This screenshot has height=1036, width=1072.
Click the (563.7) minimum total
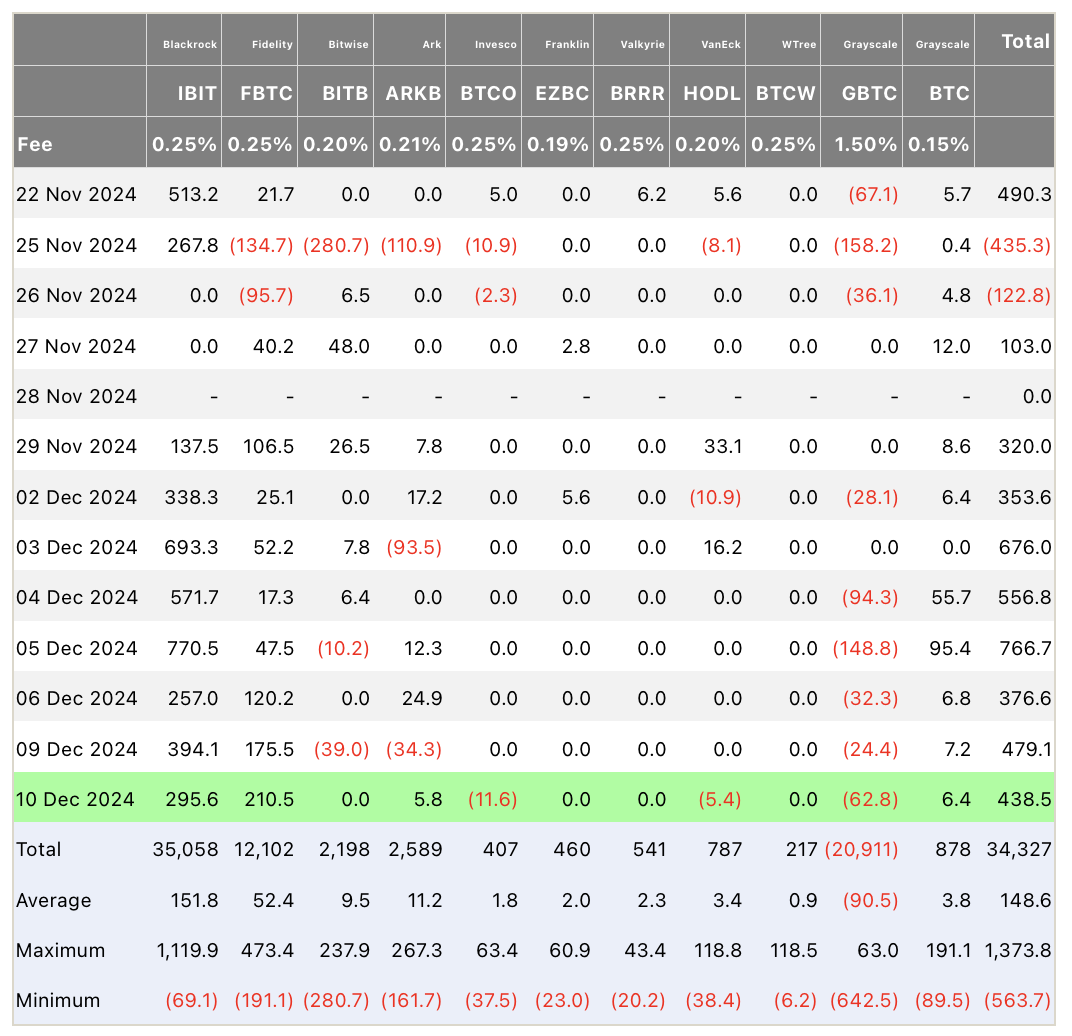[x=1017, y=1001]
